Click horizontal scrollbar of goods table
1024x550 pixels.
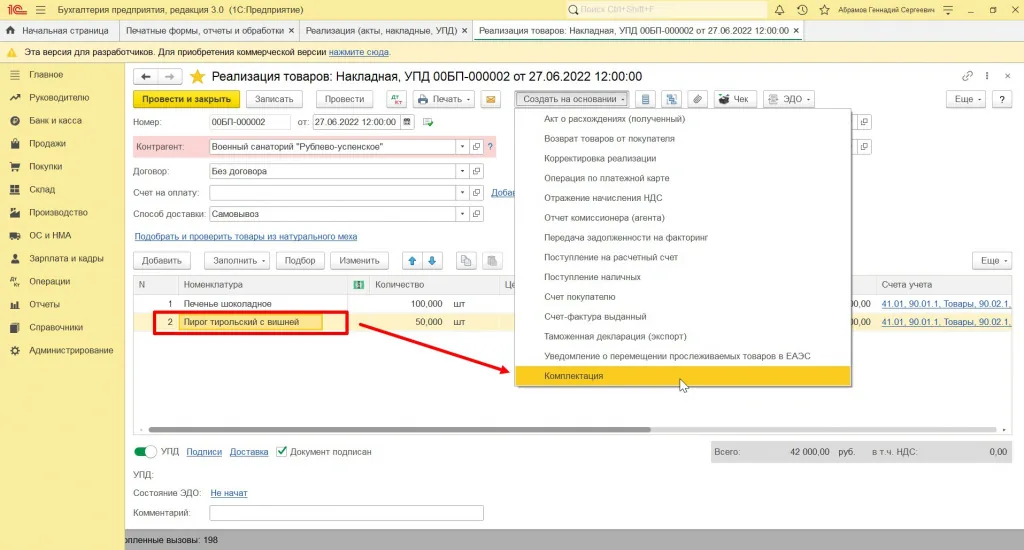(x=399, y=430)
